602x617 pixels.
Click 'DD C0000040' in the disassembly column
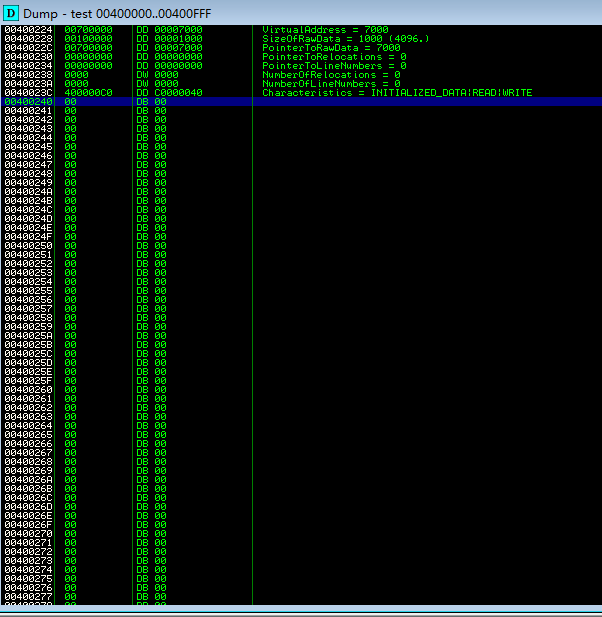pyautogui.click(x=170, y=93)
